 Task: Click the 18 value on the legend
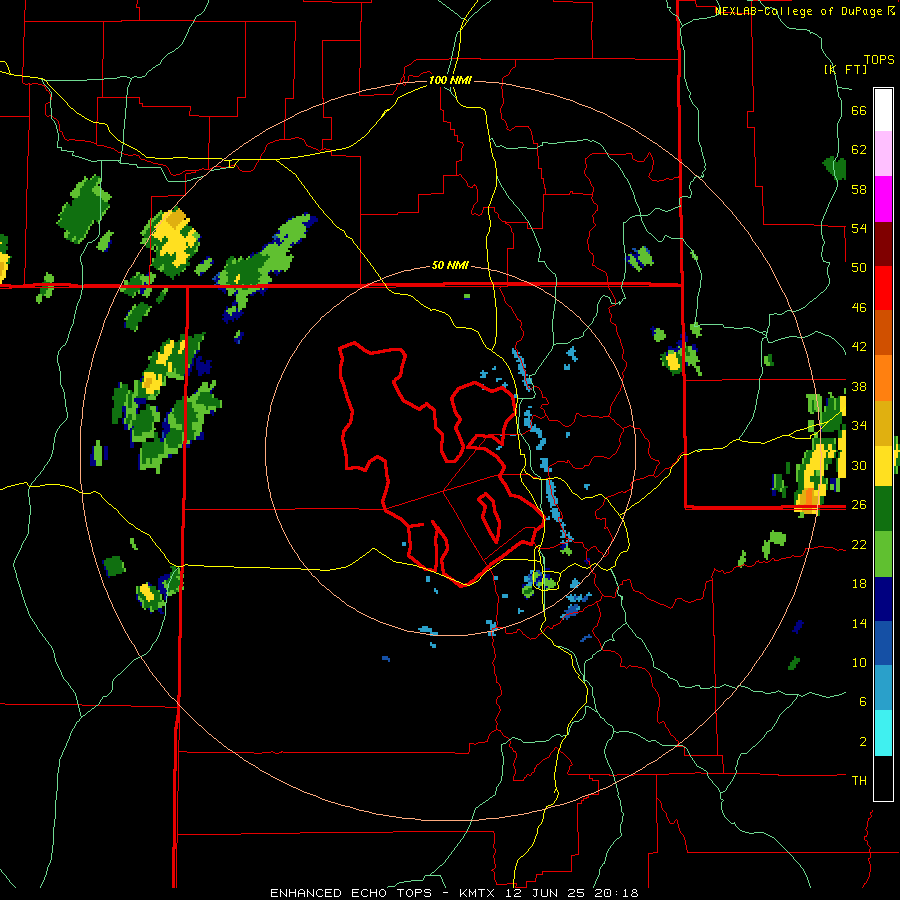pos(859,584)
